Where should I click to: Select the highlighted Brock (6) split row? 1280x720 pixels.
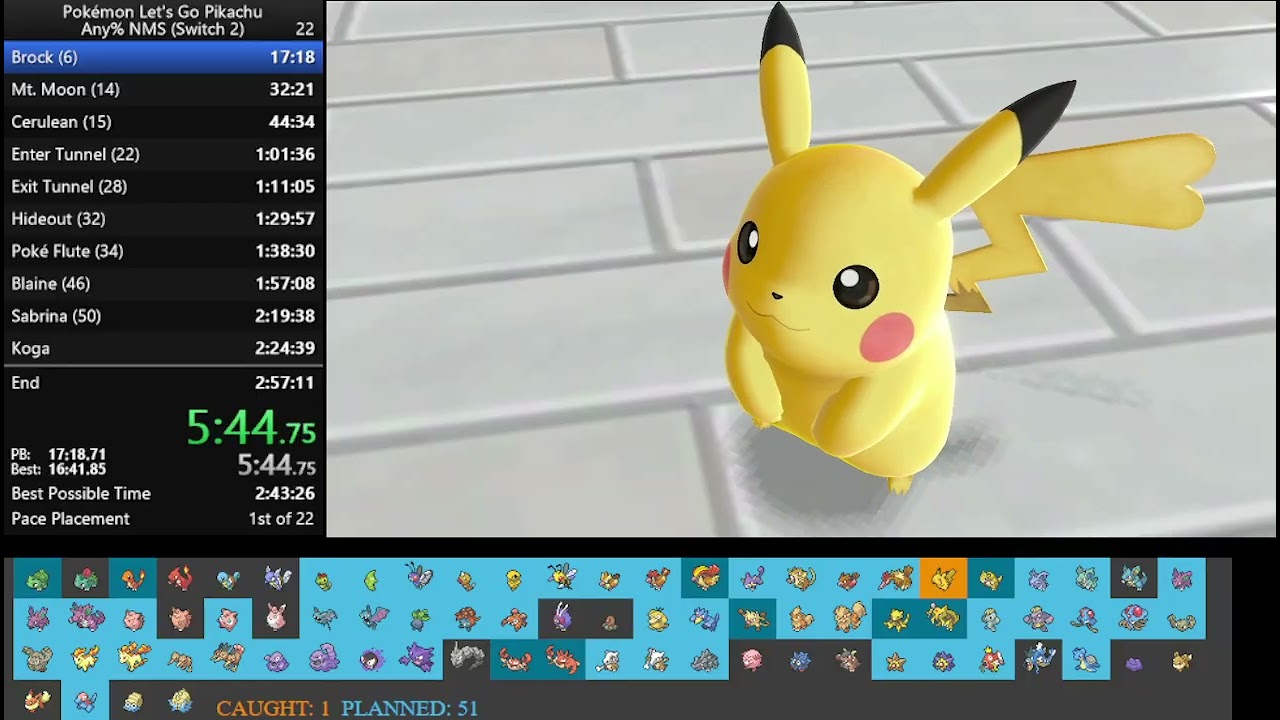[x=163, y=57]
